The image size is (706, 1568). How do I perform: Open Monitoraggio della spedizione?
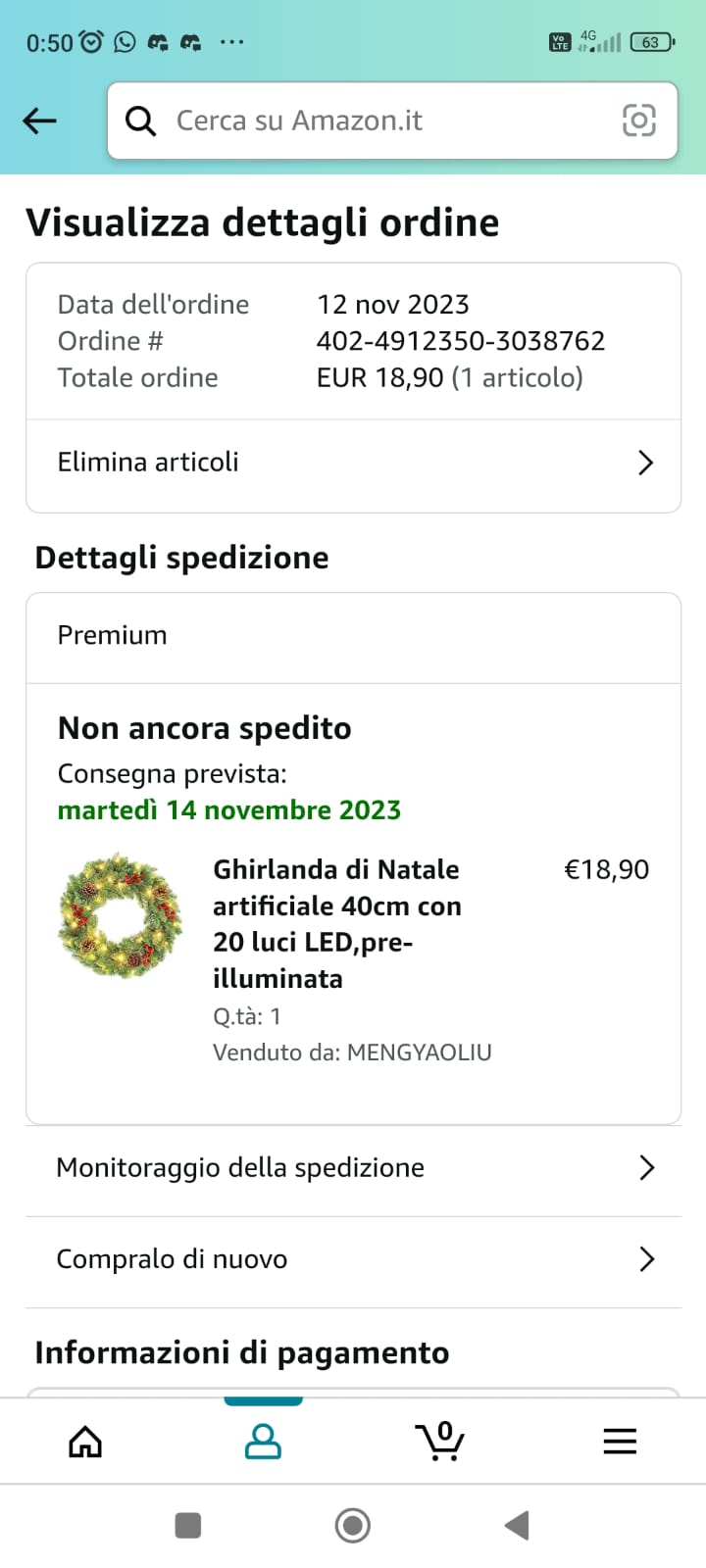pos(240,1167)
